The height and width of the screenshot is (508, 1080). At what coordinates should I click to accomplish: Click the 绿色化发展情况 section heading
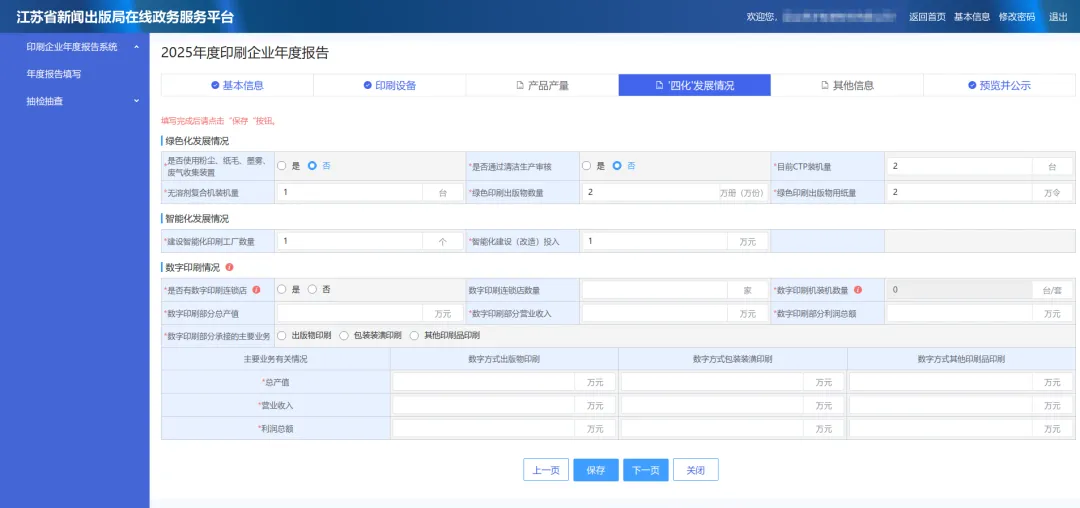(197, 141)
